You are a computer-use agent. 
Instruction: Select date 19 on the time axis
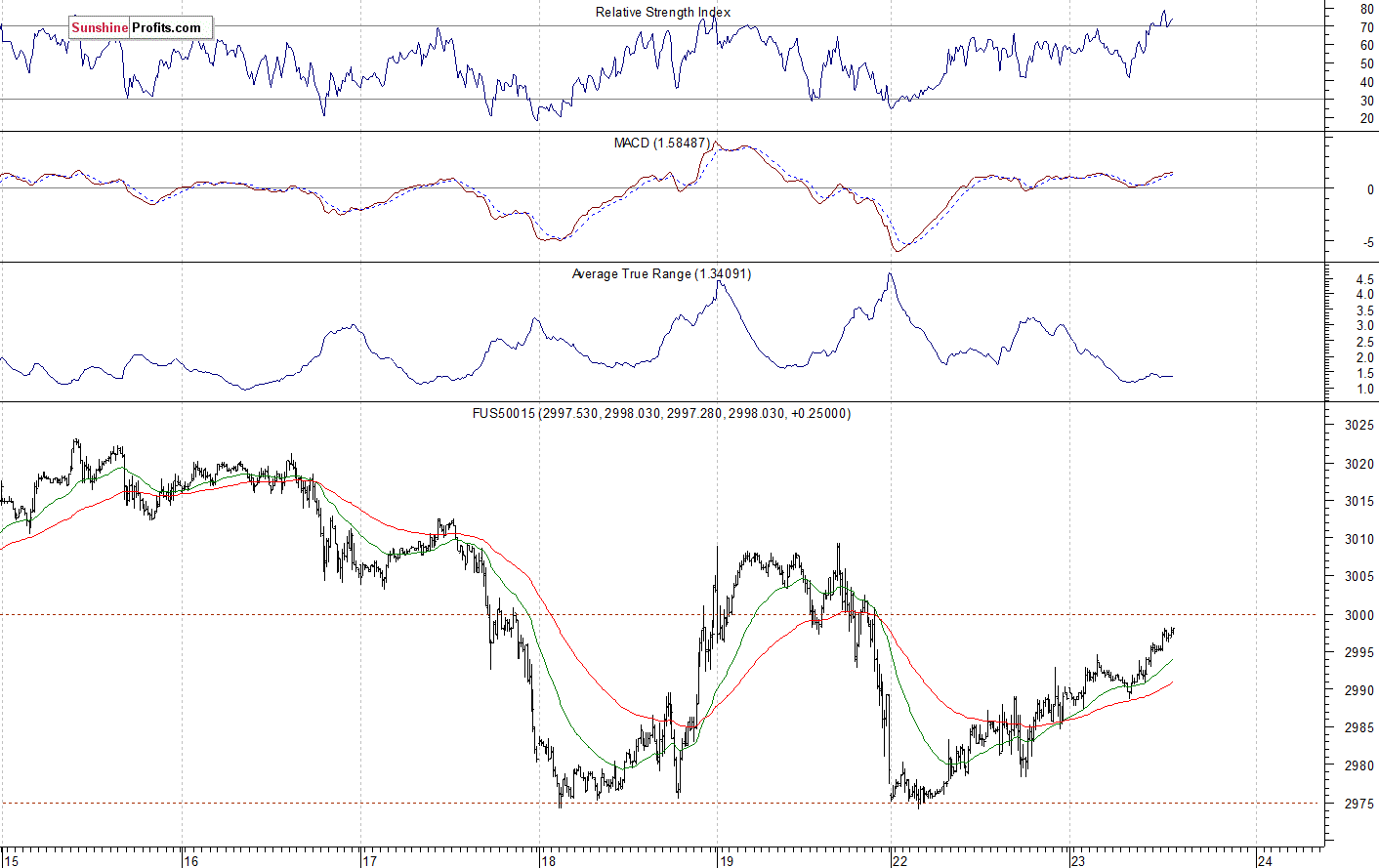(726, 860)
